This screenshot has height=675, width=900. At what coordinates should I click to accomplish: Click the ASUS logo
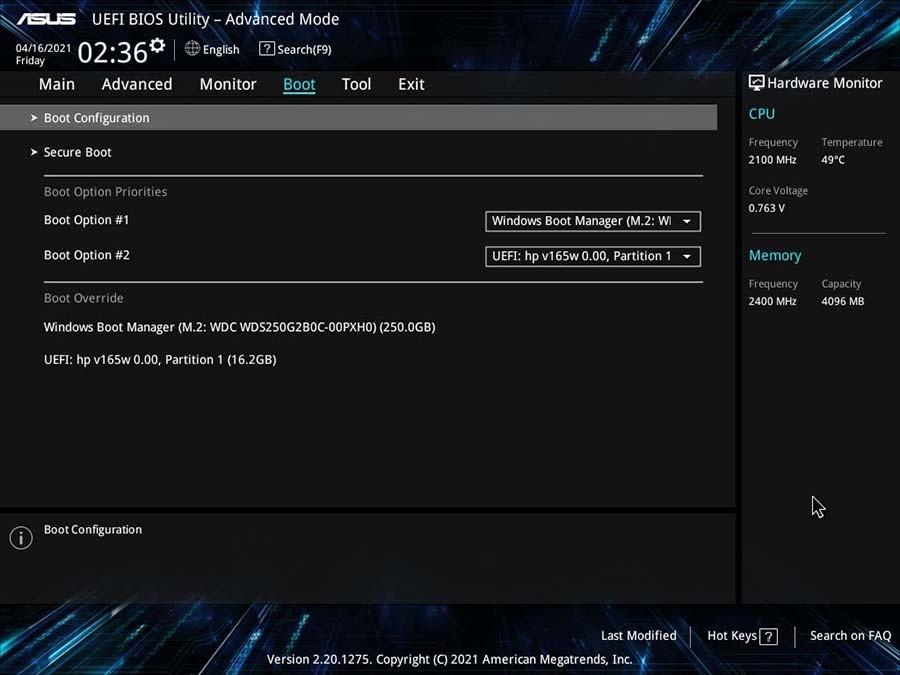tap(46, 19)
